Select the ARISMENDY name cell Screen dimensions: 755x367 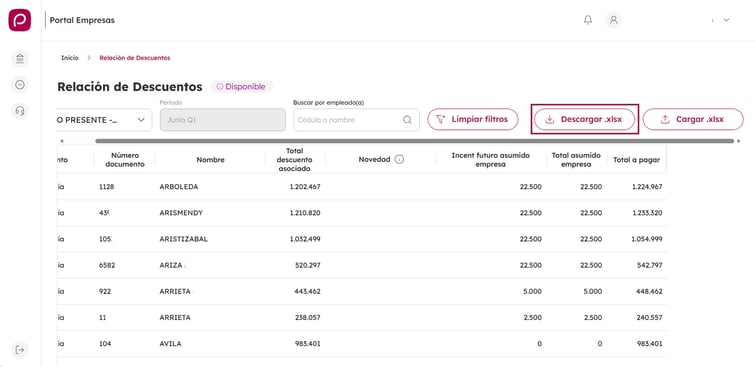click(181, 213)
